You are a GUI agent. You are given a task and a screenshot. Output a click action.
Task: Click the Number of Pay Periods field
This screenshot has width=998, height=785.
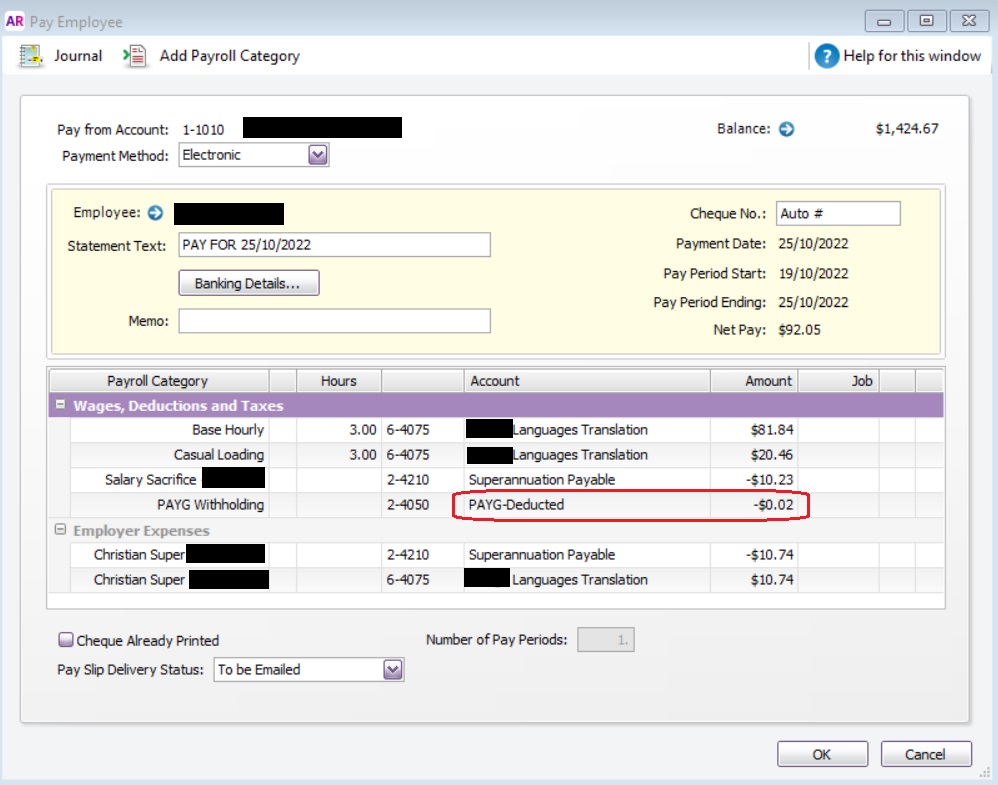(605, 640)
